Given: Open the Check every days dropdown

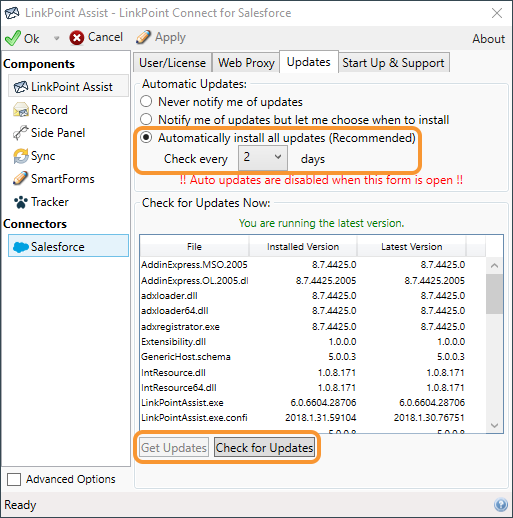Looking at the screenshot, I should 263,157.
